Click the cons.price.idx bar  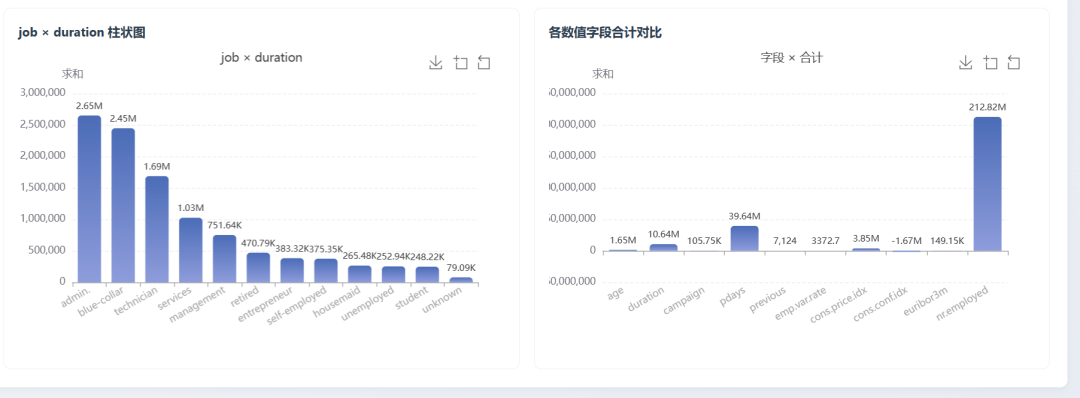pos(866,250)
